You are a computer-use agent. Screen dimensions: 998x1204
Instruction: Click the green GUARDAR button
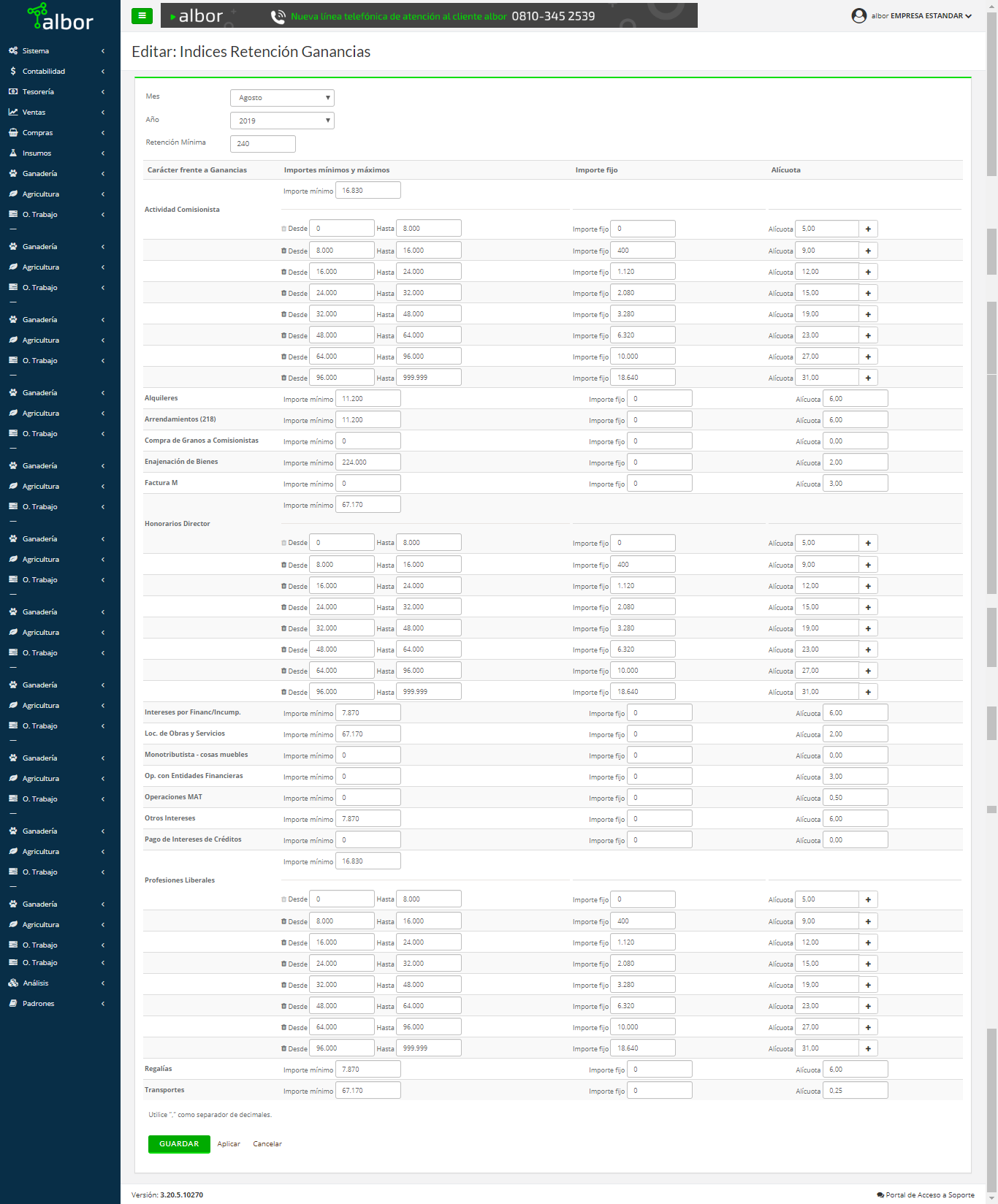[x=179, y=1143]
